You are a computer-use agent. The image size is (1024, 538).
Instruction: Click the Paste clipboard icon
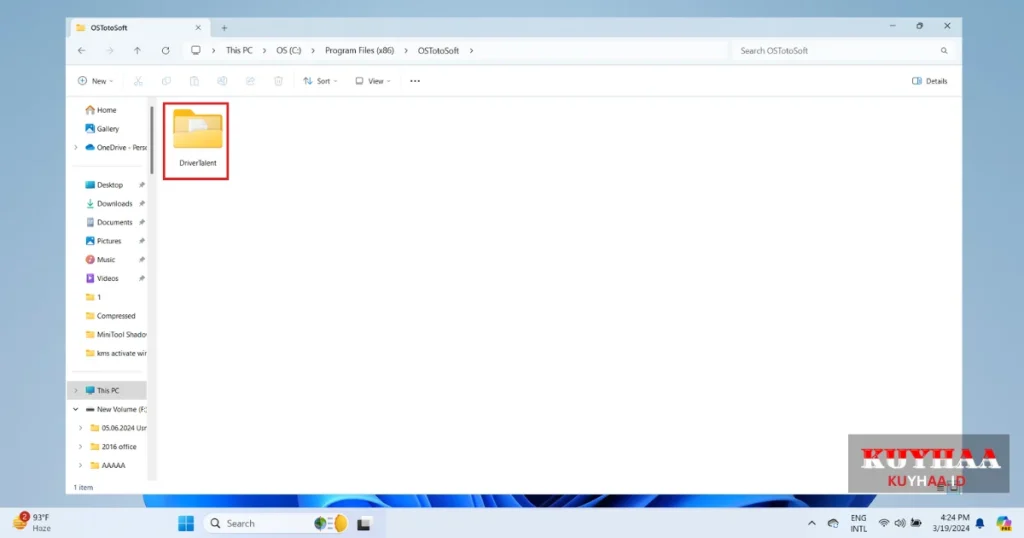pos(194,81)
